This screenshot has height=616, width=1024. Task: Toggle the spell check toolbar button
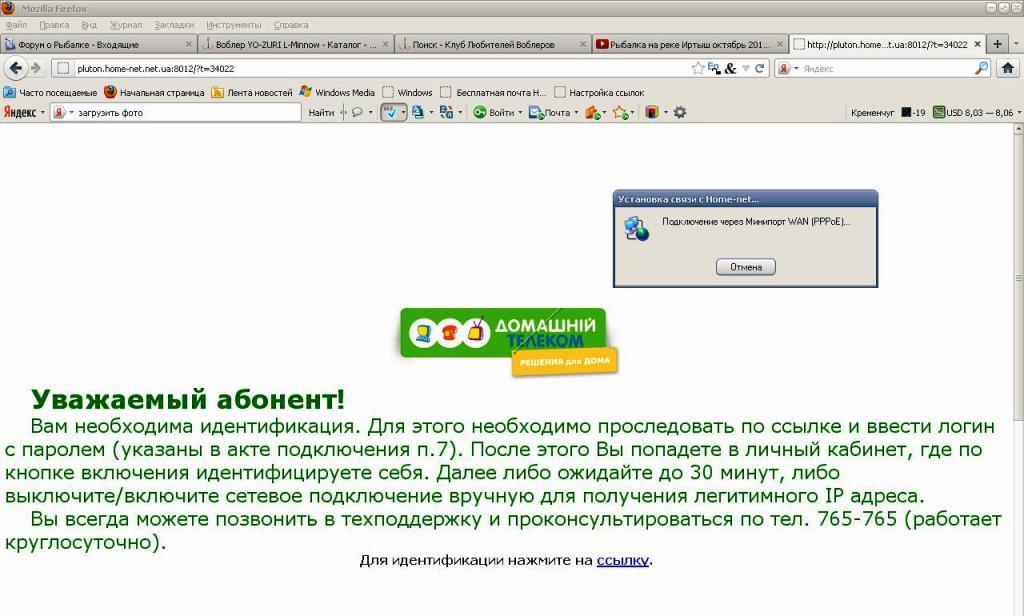click(x=390, y=113)
